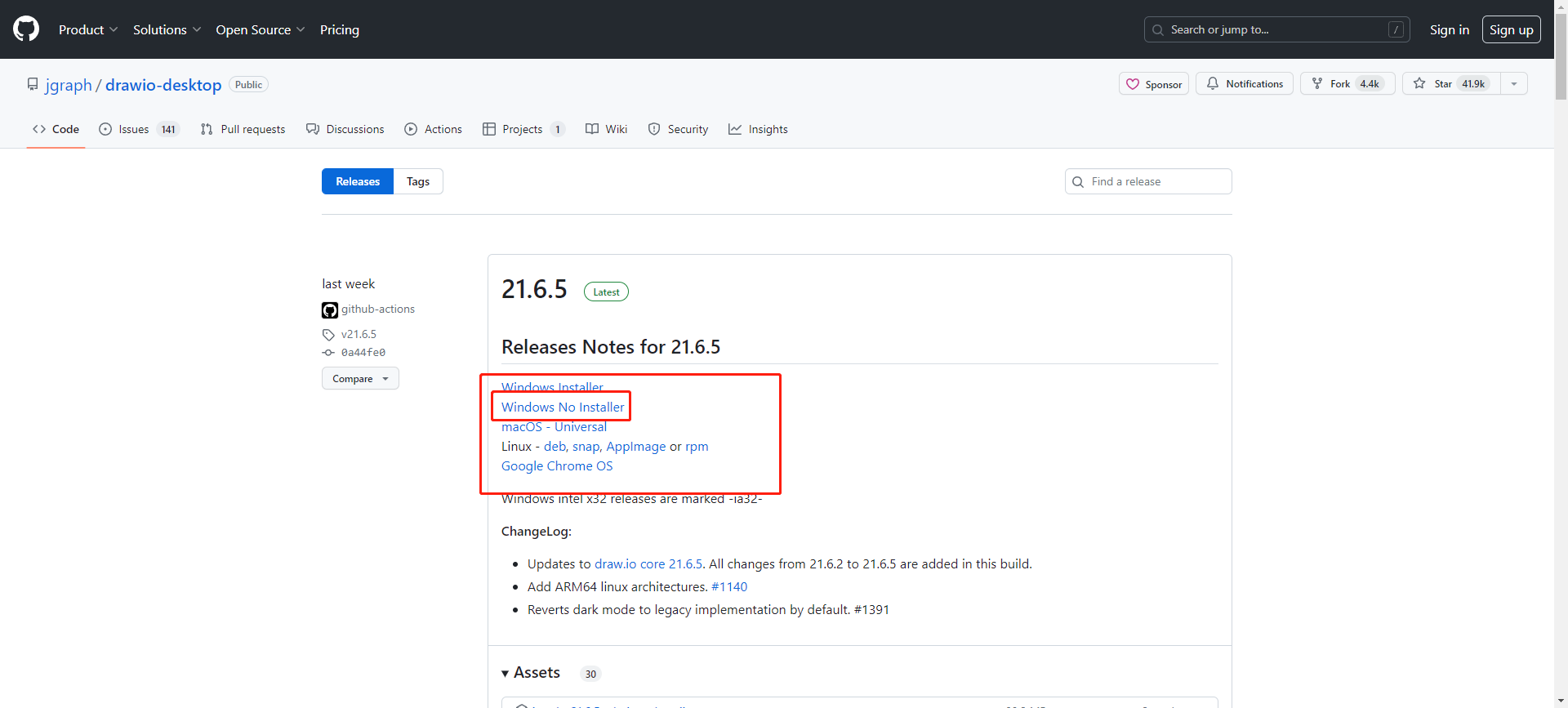Switch to the Tags view
1568x708 pixels.
pyautogui.click(x=418, y=181)
